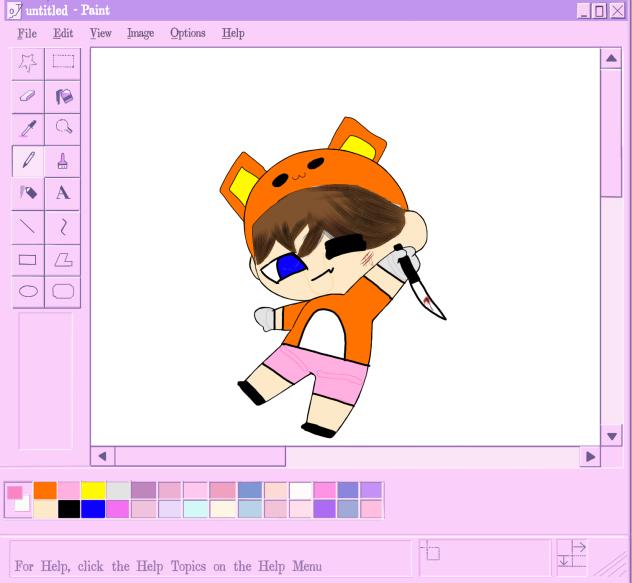Pick the white color swatch
632x583 pixels.
pyautogui.click(x=301, y=490)
